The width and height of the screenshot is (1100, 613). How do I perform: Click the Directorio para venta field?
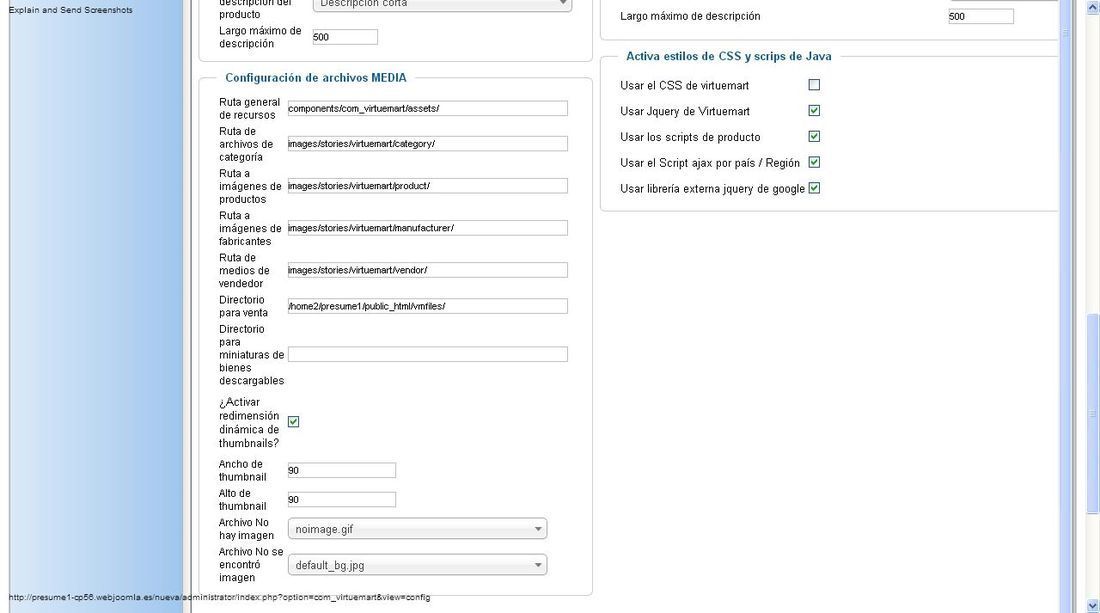click(x=427, y=306)
